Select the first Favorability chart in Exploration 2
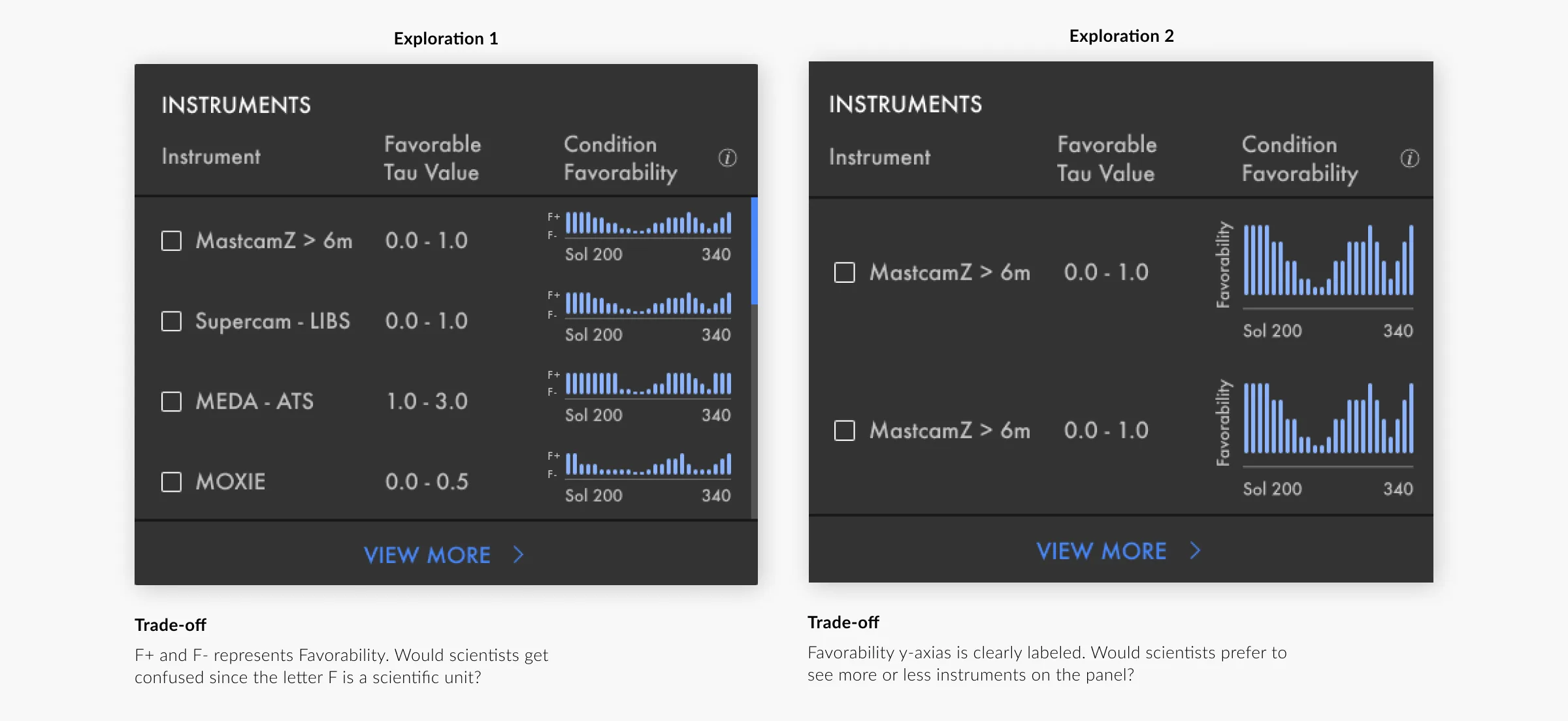Screen dimensions: 1568x721 click(x=1326, y=261)
